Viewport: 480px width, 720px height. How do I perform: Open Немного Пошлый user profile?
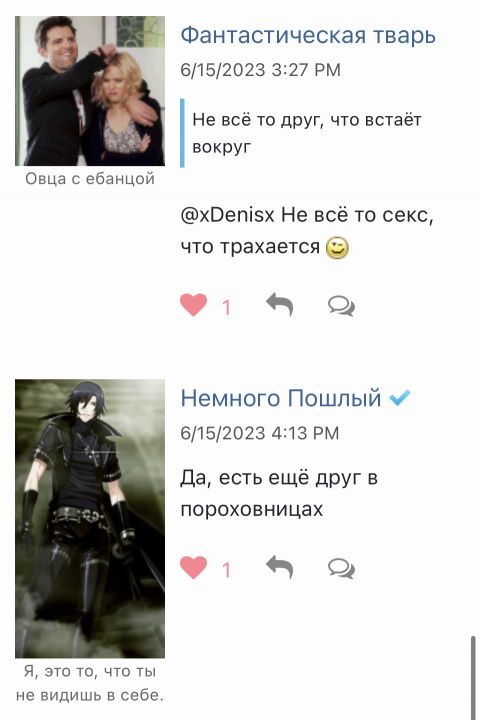click(281, 398)
